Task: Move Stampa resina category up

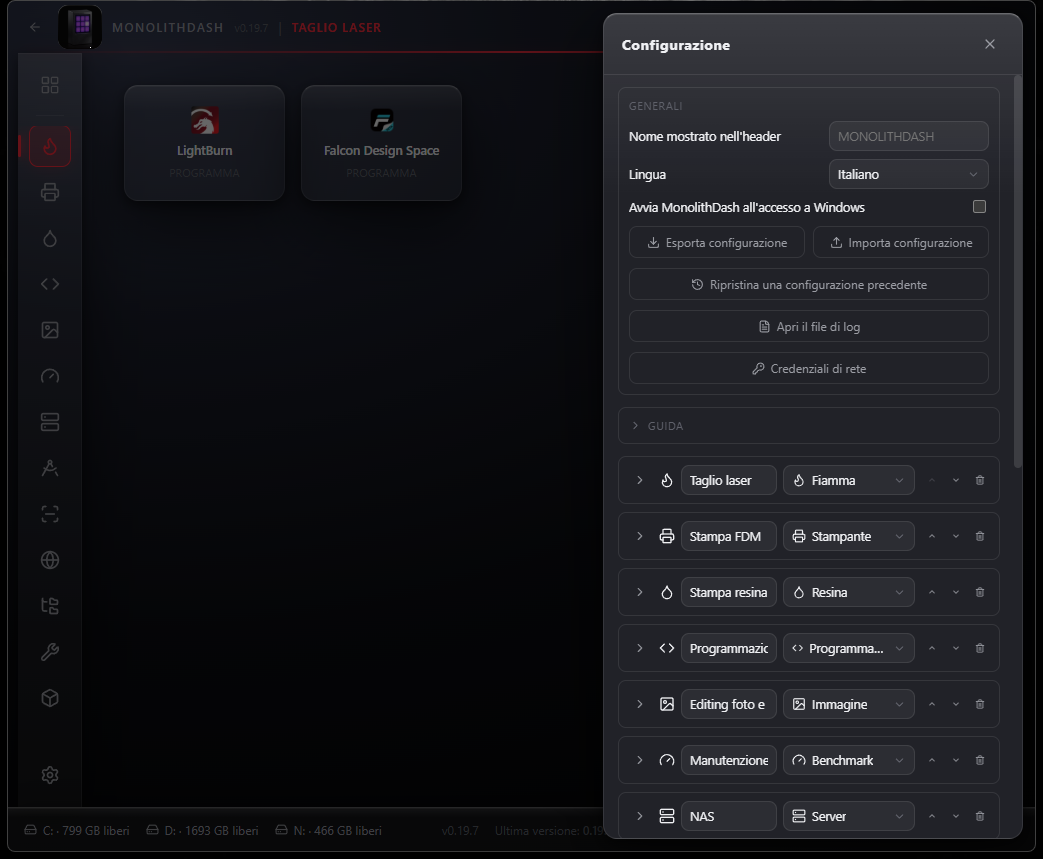Action: (932, 592)
